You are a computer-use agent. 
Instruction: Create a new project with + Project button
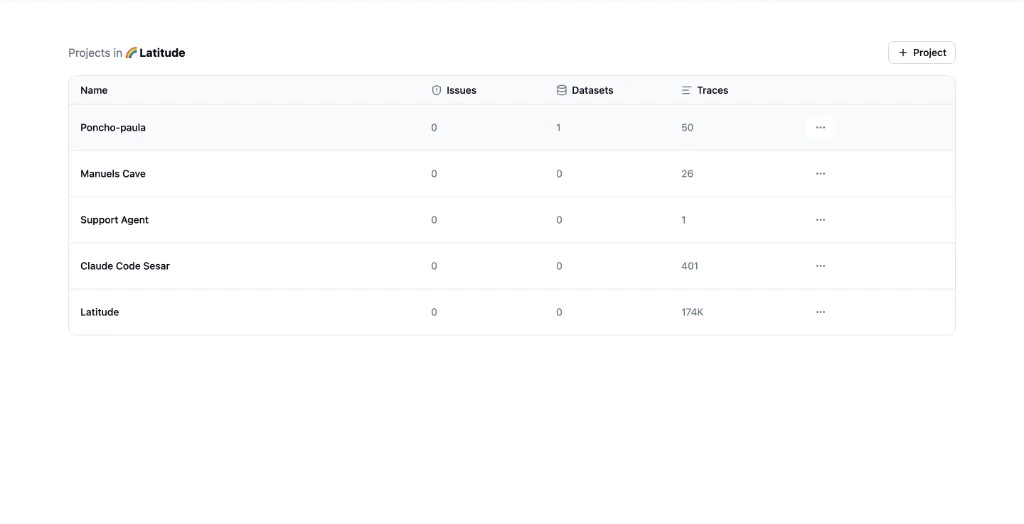tap(921, 53)
